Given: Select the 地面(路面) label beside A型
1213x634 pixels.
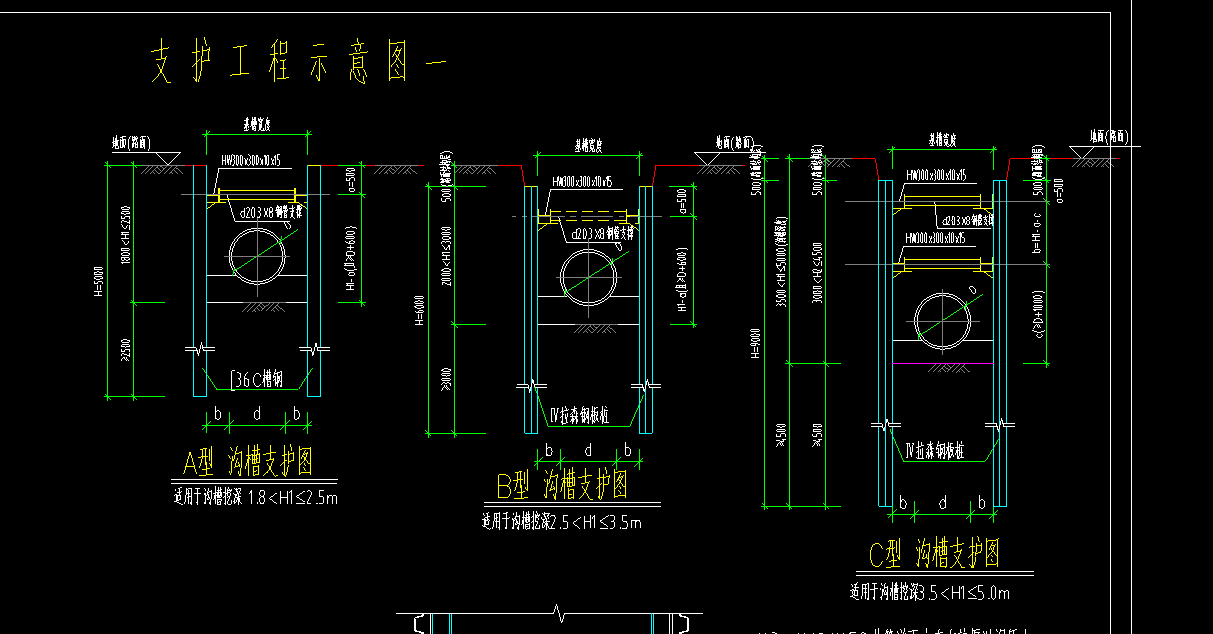Looking at the screenshot, I should (x=131, y=144).
